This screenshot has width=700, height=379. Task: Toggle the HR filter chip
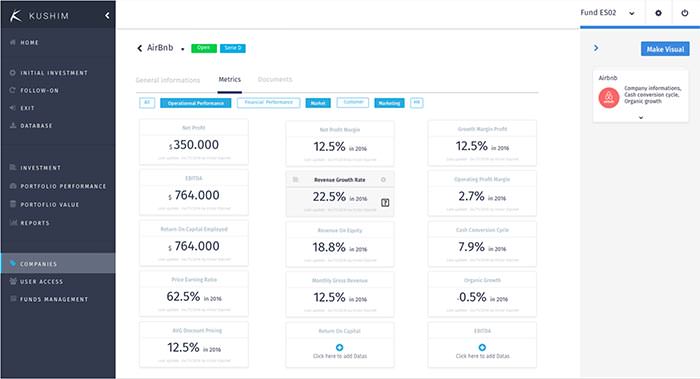[417, 103]
